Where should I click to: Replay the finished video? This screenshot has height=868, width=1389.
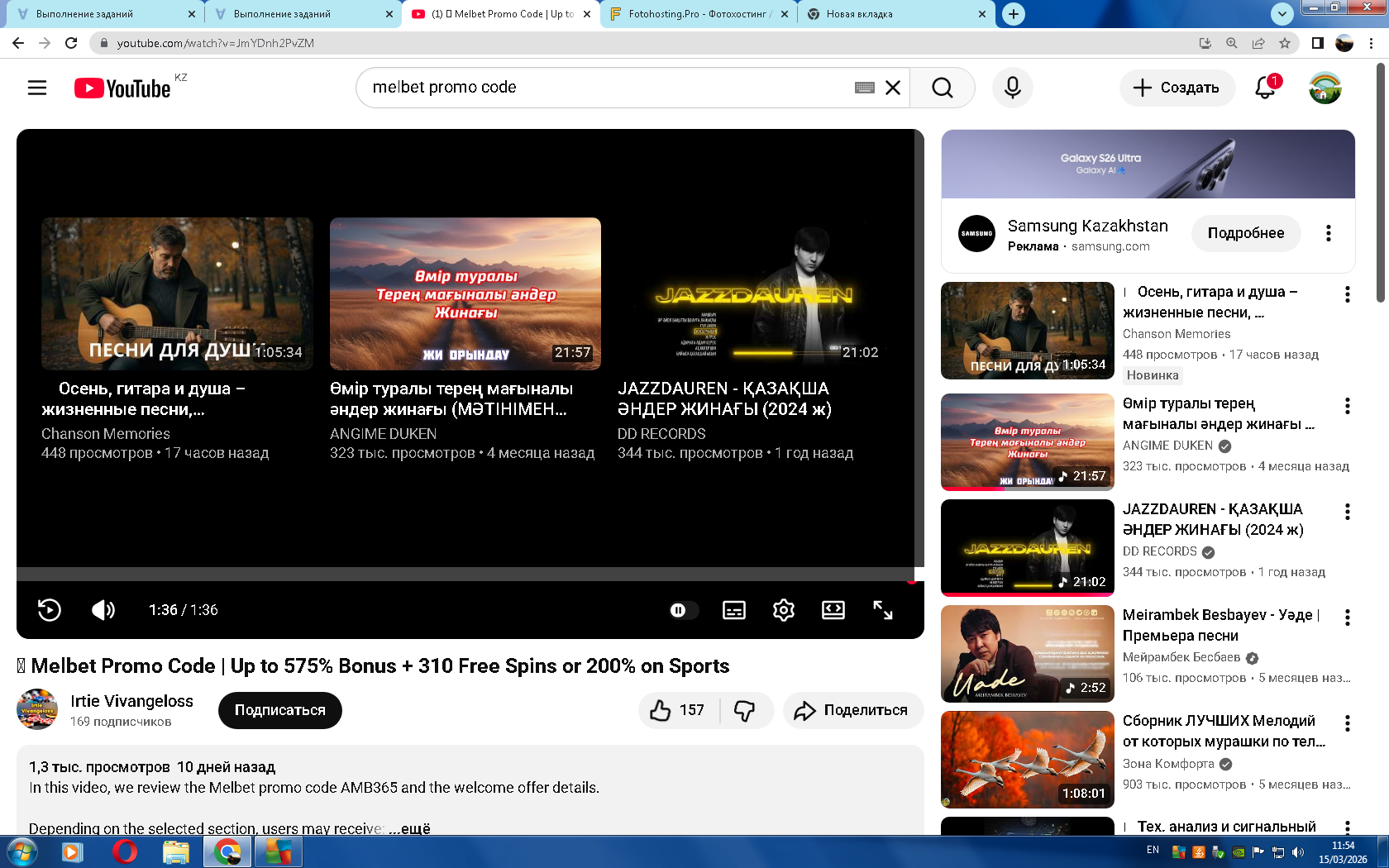(50, 610)
